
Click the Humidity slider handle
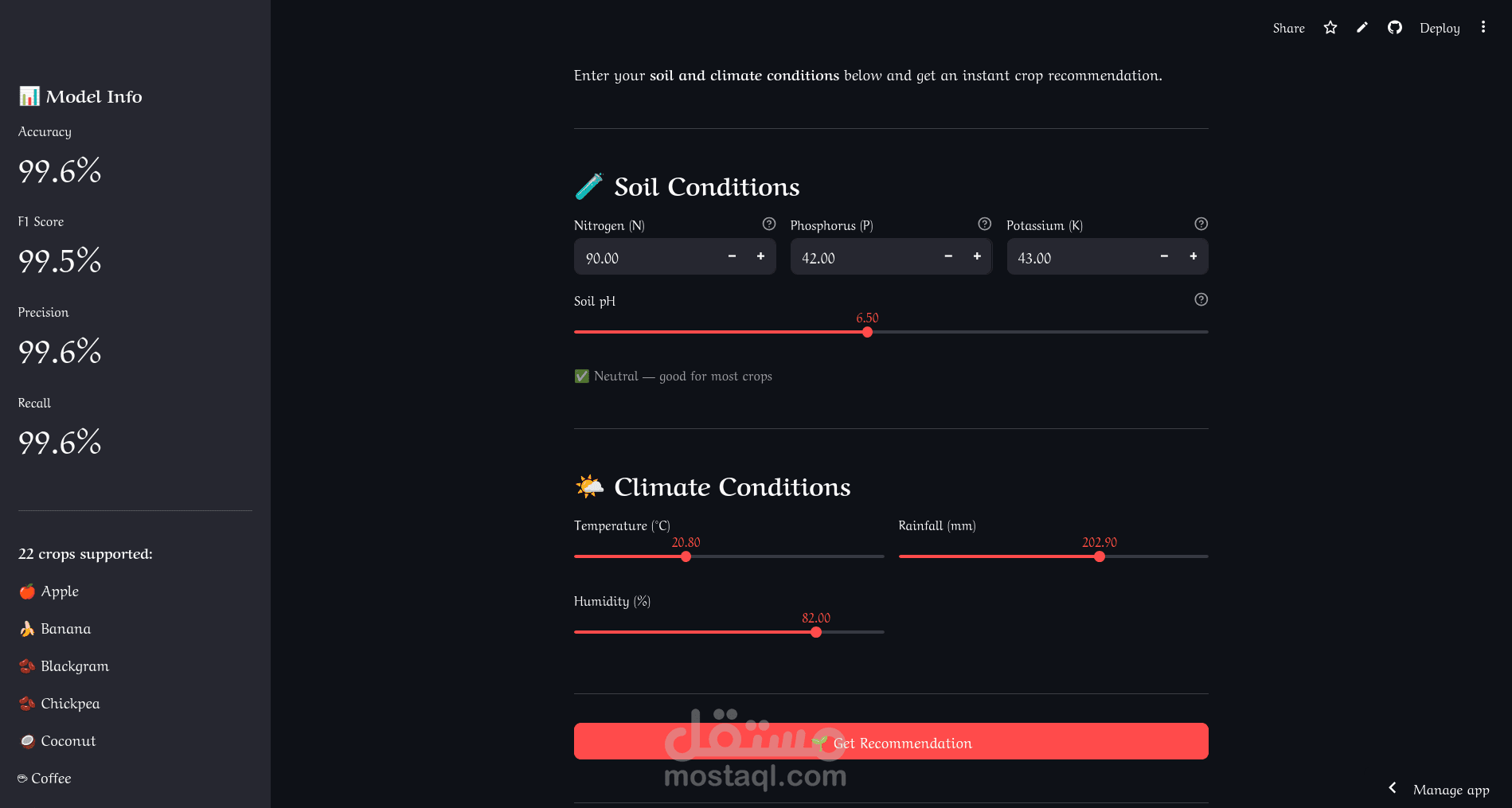click(816, 632)
